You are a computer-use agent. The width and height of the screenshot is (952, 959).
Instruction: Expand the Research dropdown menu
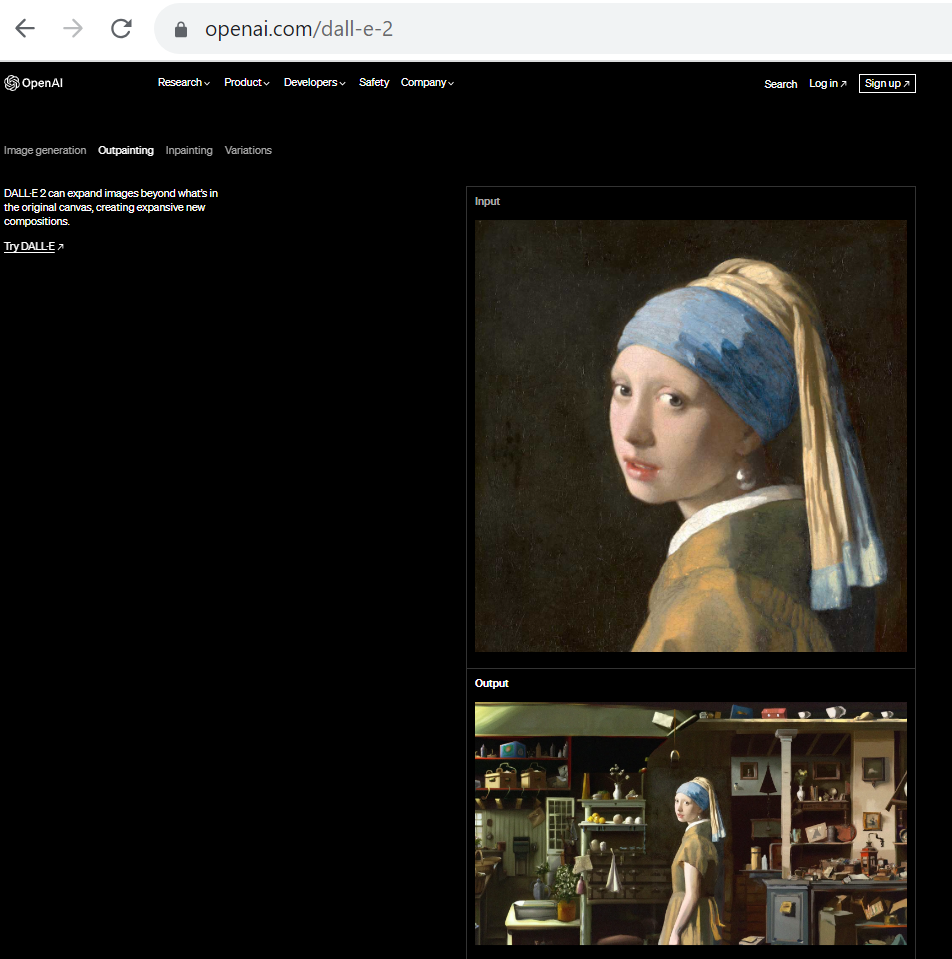coord(183,83)
